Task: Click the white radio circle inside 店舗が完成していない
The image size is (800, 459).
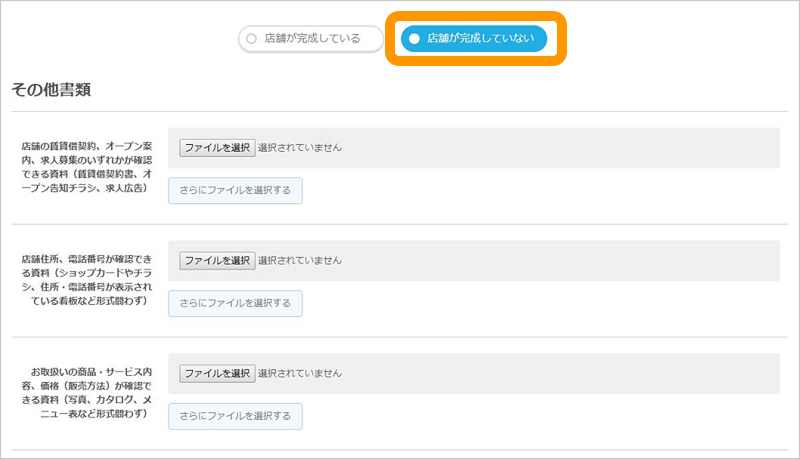Action: (414, 38)
